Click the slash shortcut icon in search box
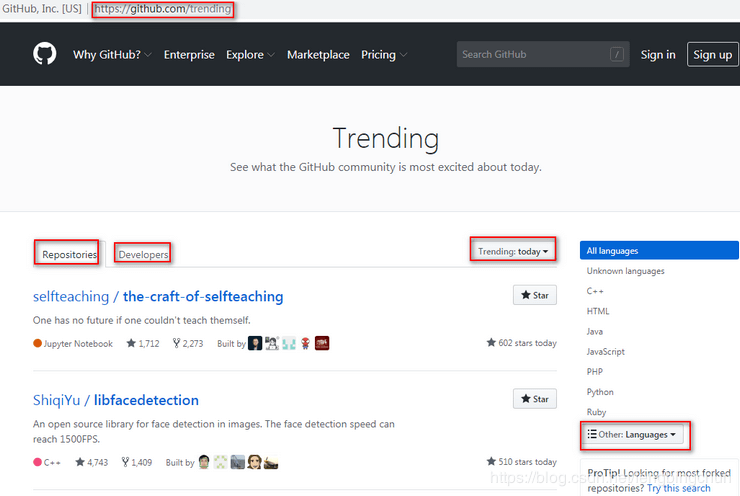Image resolution: width=740 pixels, height=496 pixels. [617, 54]
